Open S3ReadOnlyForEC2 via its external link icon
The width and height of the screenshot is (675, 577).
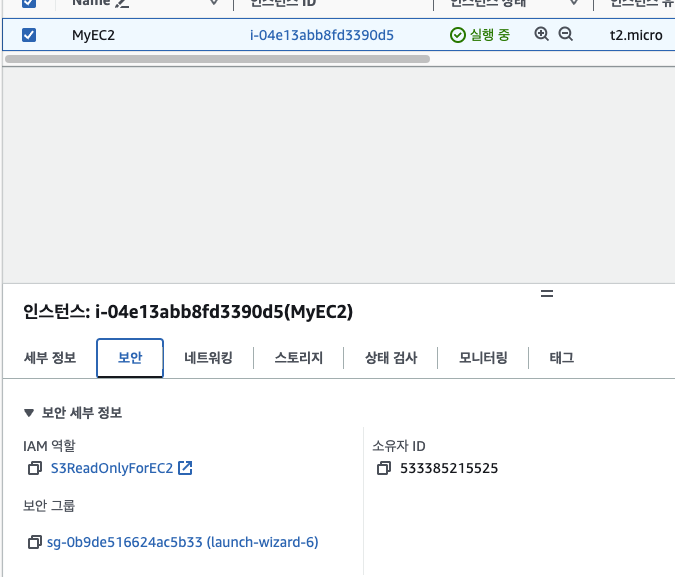click(x=185, y=468)
